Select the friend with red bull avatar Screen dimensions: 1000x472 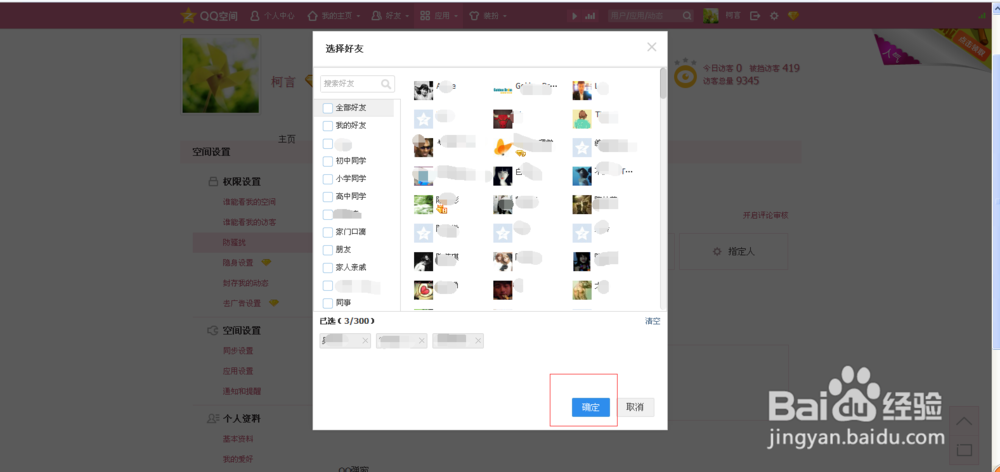click(503, 119)
